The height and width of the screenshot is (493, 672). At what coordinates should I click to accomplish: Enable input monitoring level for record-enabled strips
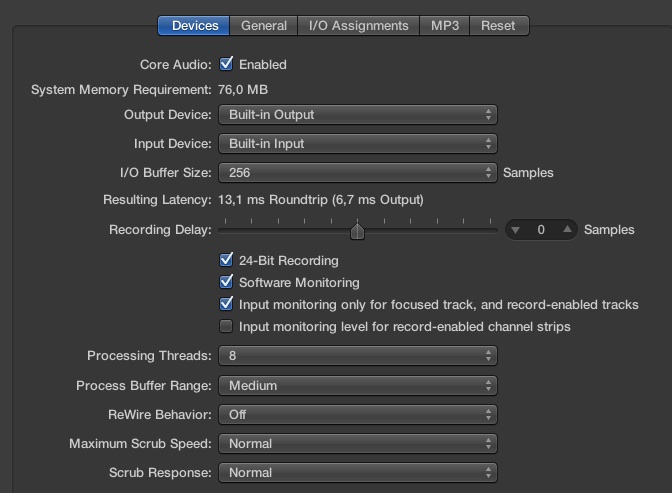[x=226, y=327]
